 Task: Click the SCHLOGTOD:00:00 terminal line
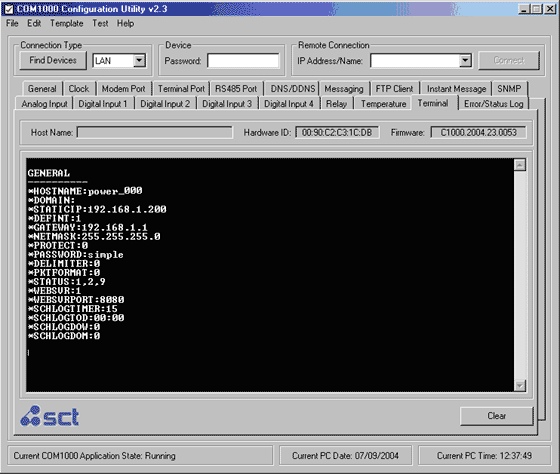[76, 318]
